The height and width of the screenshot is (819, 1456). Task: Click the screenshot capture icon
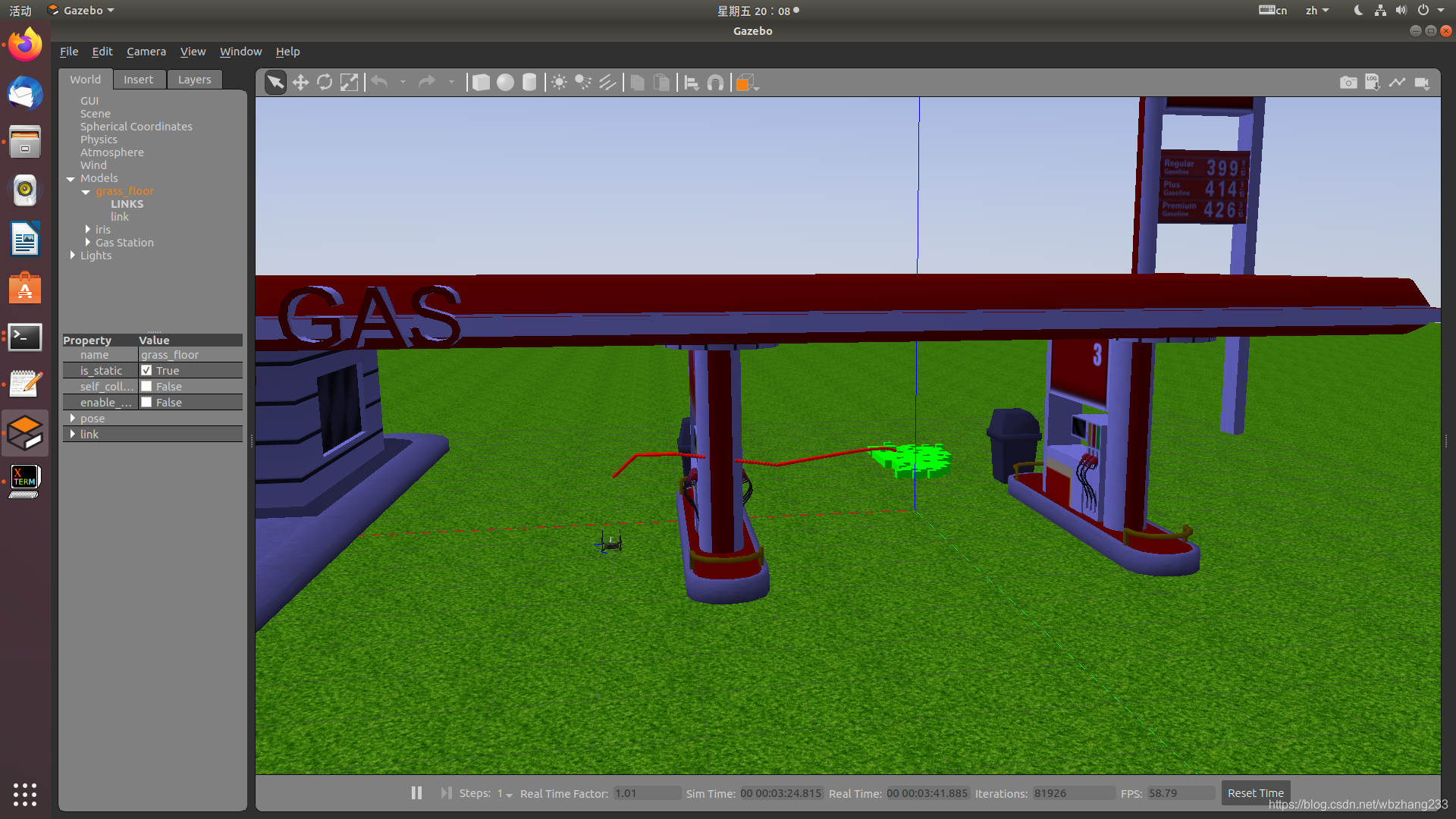pos(1348,82)
